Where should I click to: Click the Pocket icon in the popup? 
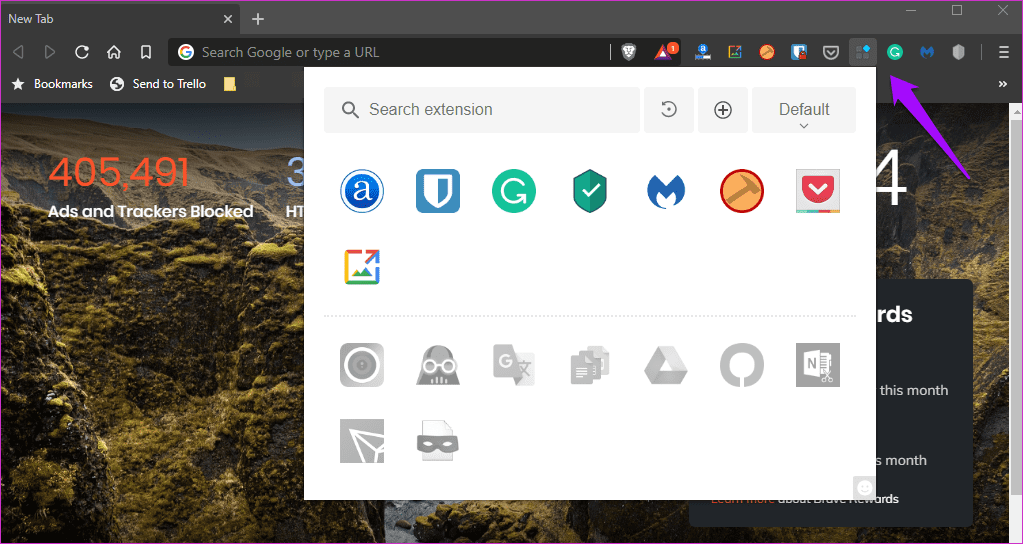tap(818, 191)
